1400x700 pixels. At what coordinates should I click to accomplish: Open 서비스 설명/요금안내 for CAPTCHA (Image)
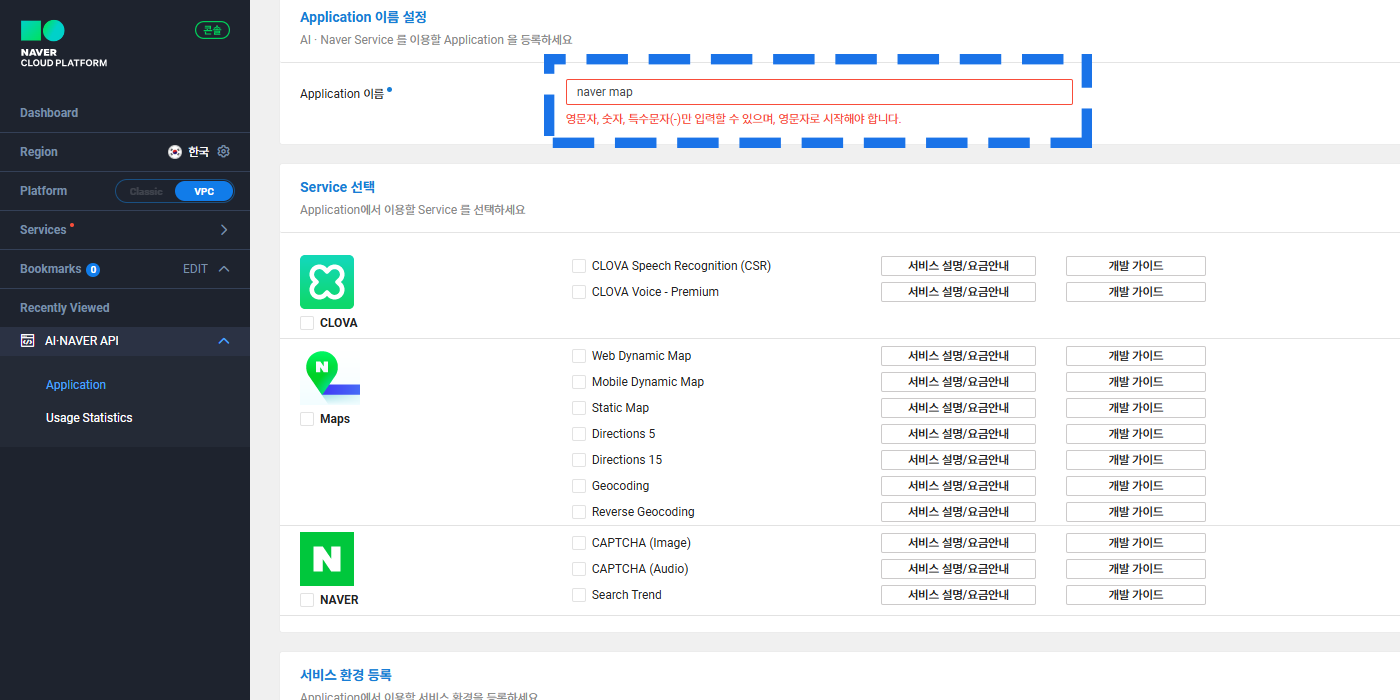(958, 543)
